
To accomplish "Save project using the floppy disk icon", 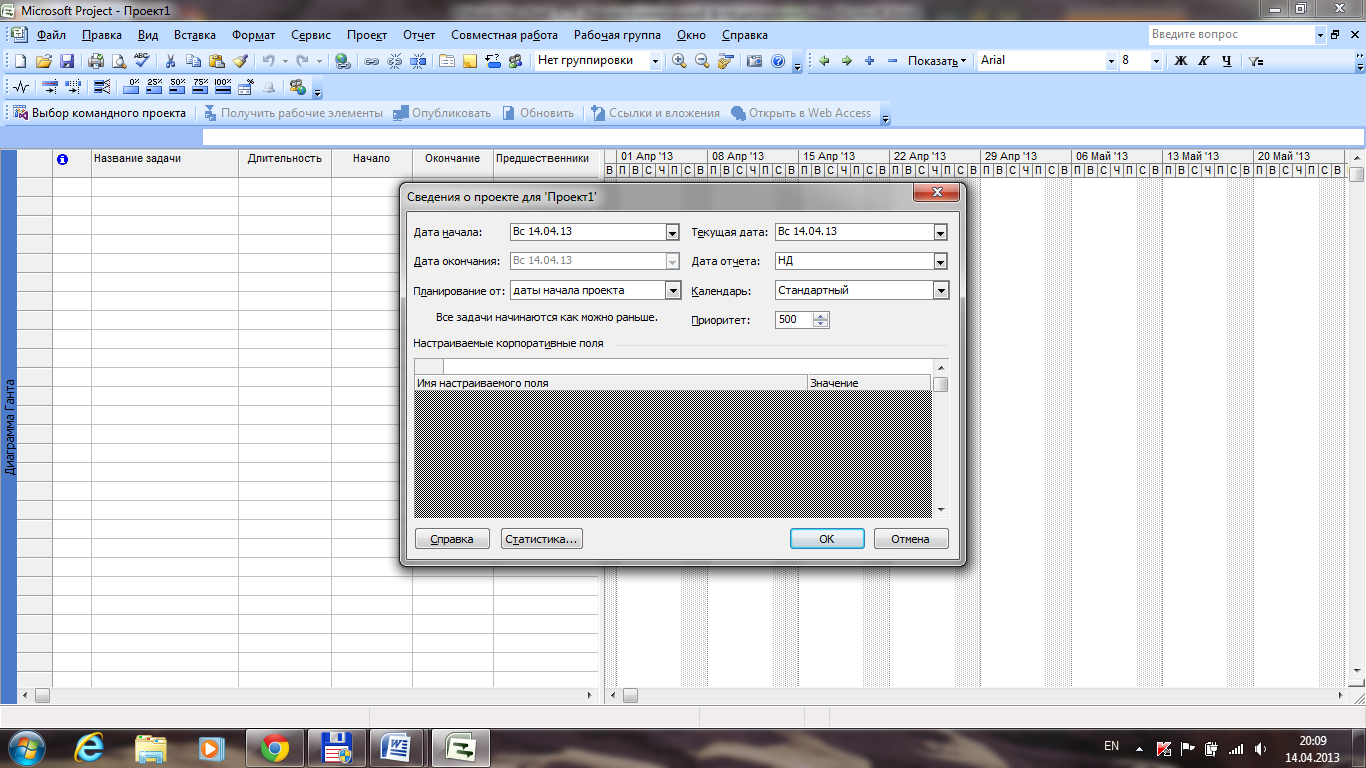I will pyautogui.click(x=67, y=61).
